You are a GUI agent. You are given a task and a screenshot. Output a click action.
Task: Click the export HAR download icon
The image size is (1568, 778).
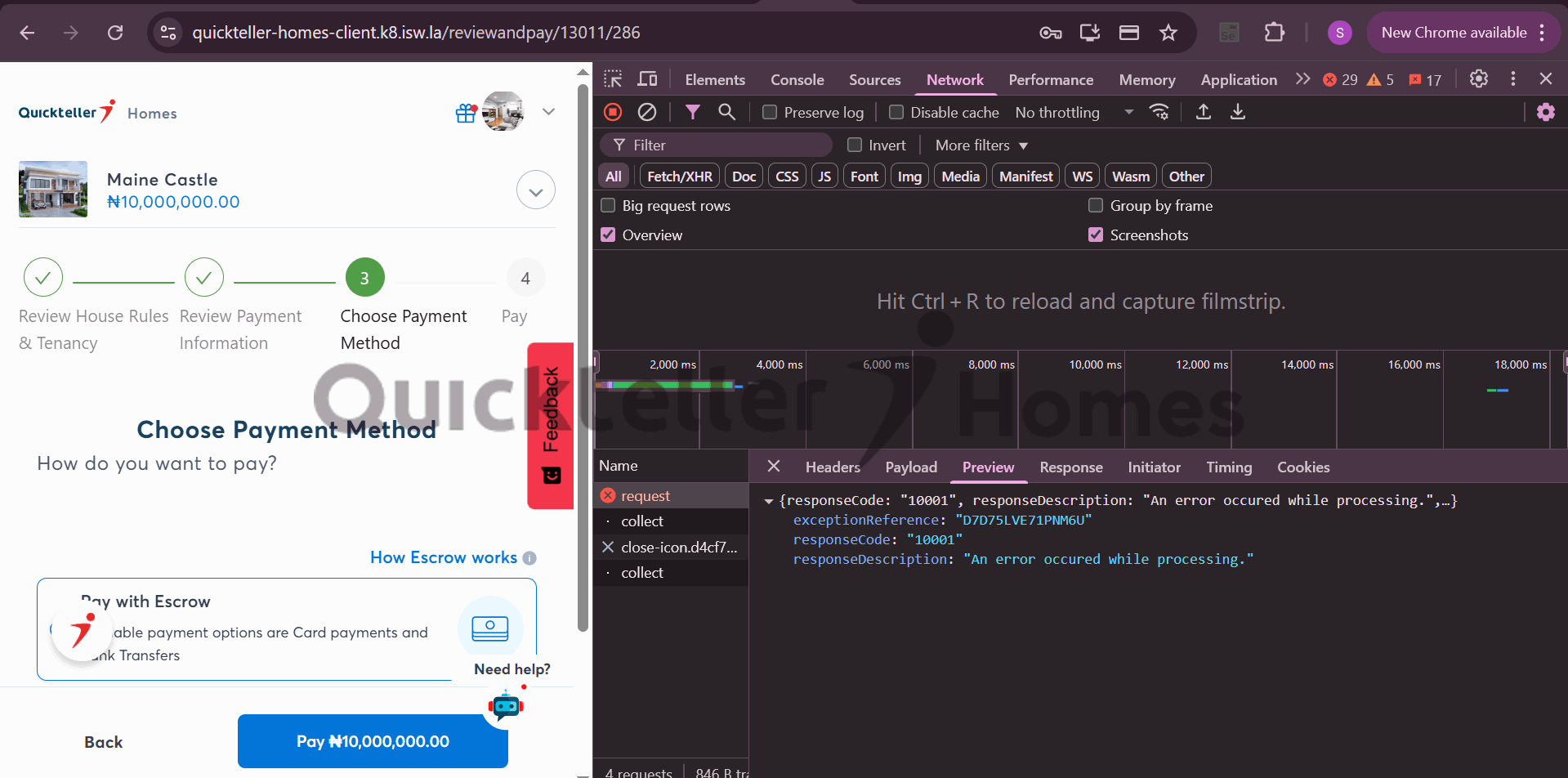click(x=1238, y=112)
